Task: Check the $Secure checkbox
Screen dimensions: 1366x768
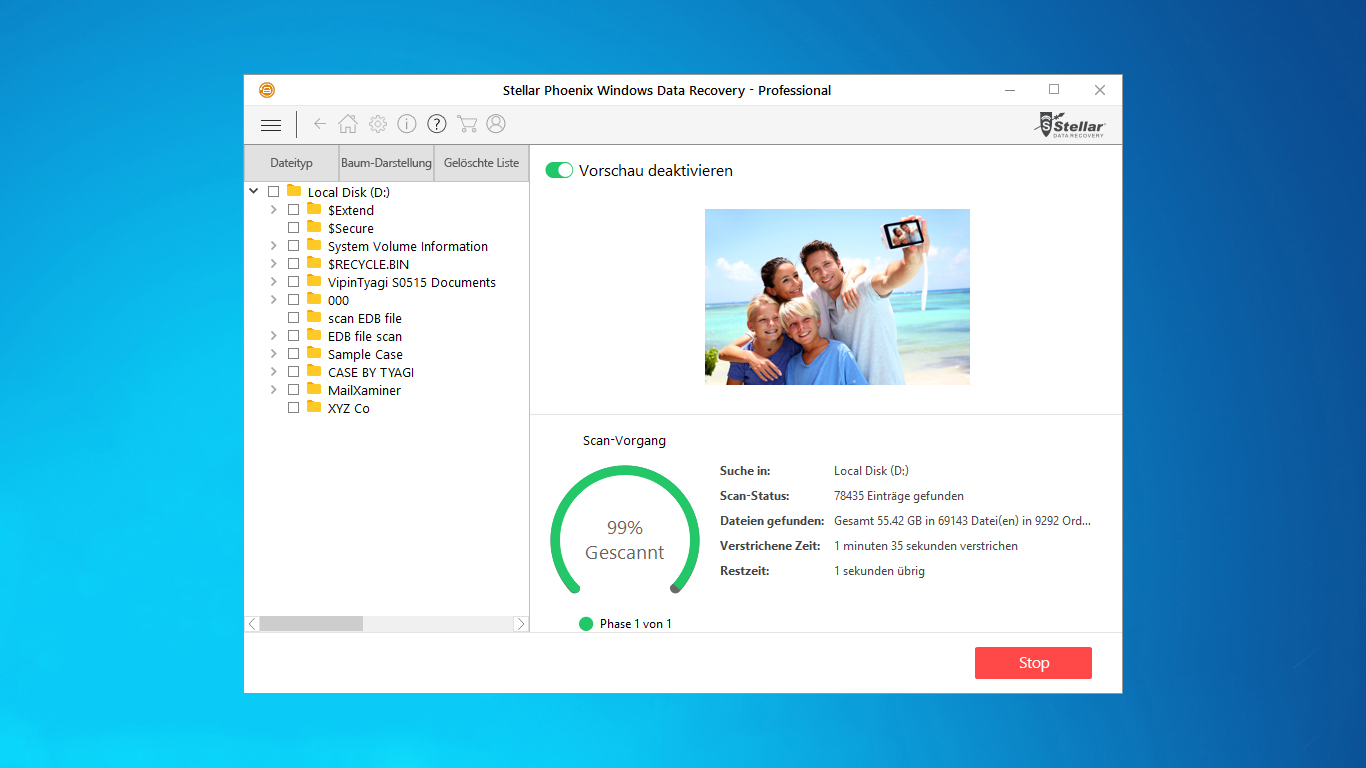Action: click(x=293, y=228)
